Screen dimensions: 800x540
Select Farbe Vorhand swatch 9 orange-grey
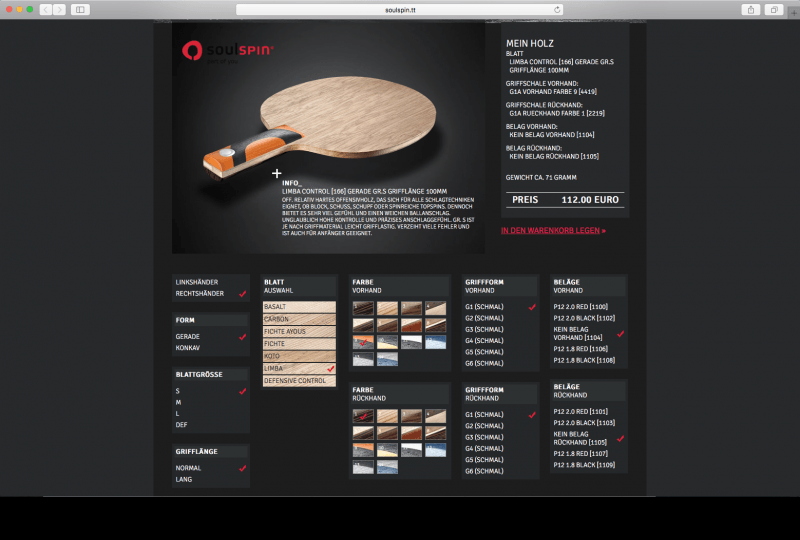tap(363, 341)
